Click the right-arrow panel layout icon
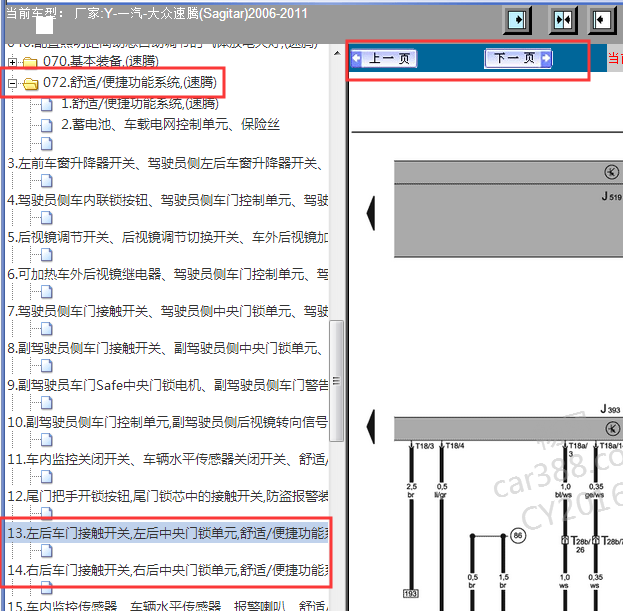Image resolution: width=623 pixels, height=611 pixels. click(x=517, y=19)
